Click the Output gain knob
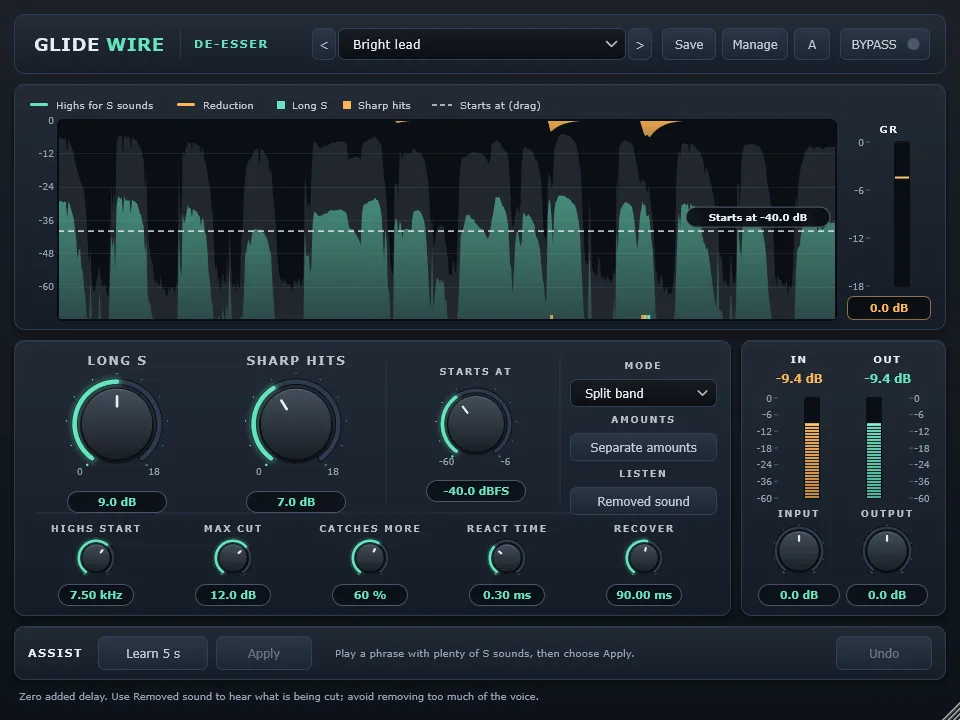This screenshot has width=960, height=720. pyautogui.click(x=887, y=551)
